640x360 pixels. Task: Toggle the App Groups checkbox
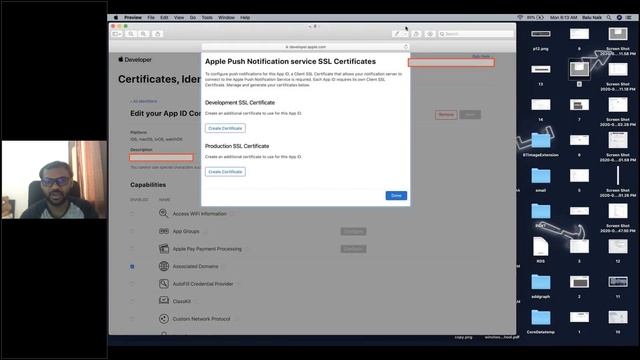(132, 231)
